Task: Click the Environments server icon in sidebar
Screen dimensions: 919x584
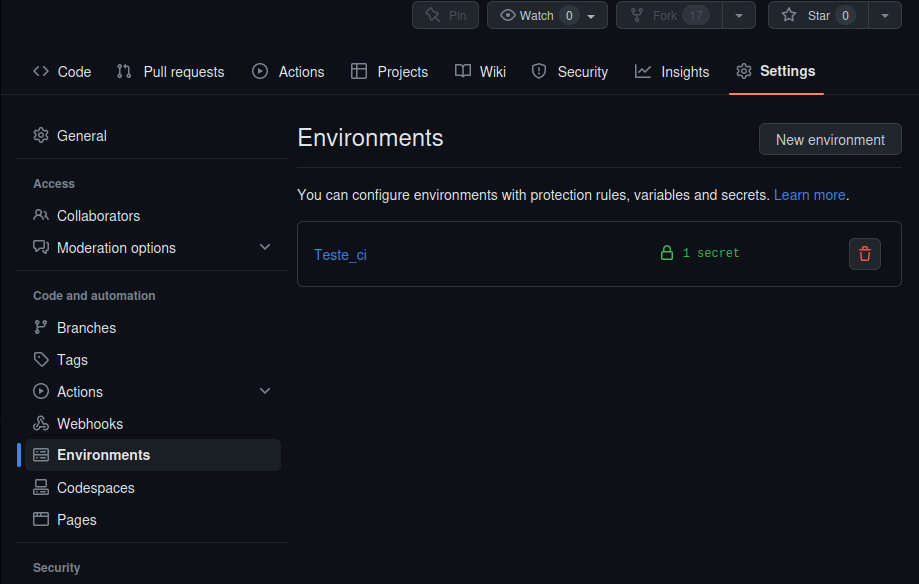Action: [x=41, y=455]
